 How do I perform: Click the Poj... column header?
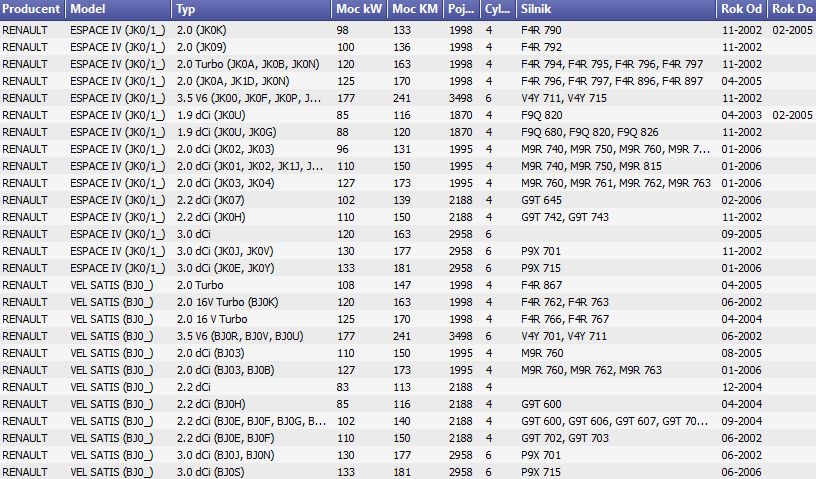[462, 9]
